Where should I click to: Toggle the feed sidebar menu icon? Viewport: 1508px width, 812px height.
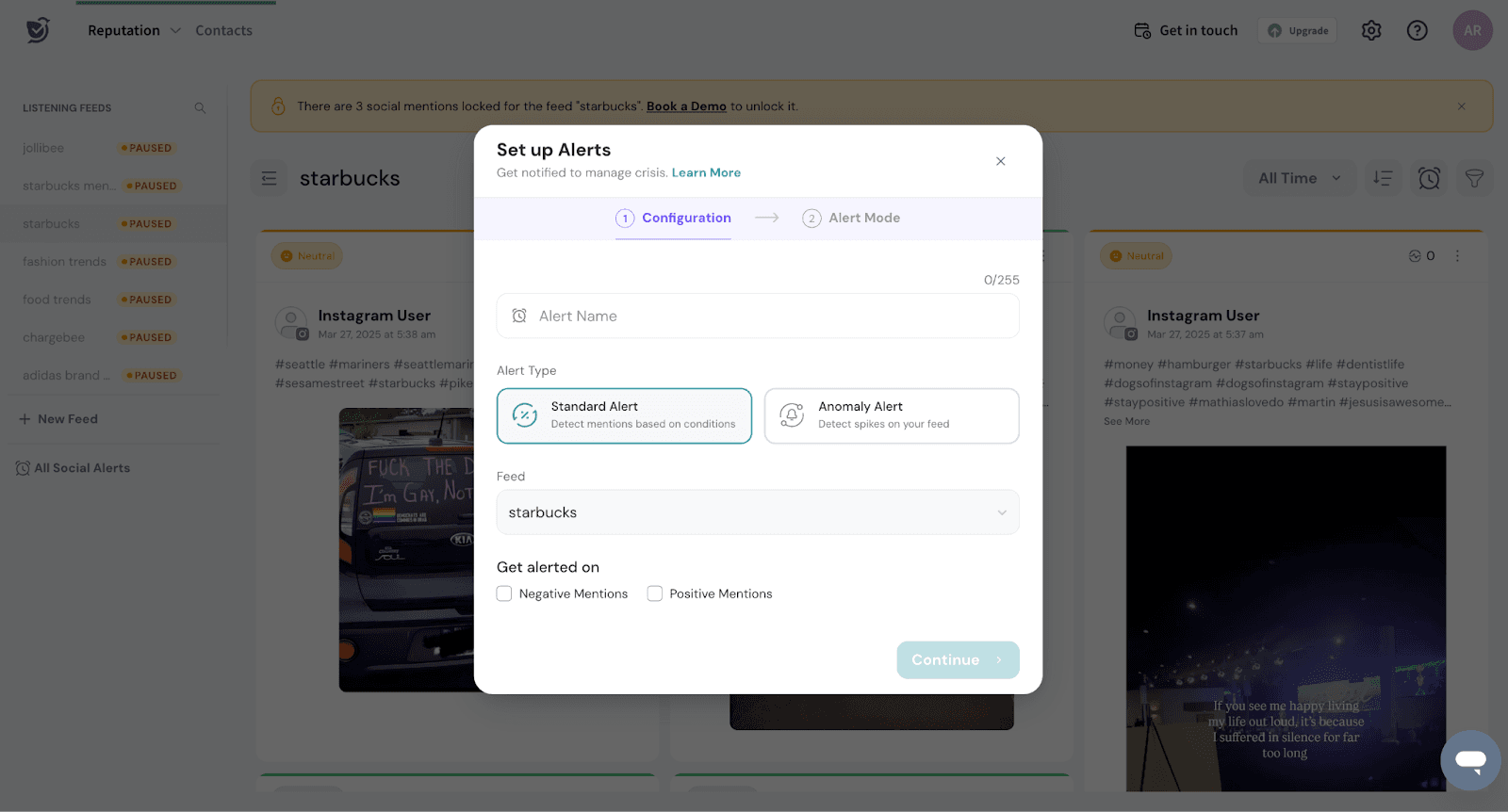[270, 178]
